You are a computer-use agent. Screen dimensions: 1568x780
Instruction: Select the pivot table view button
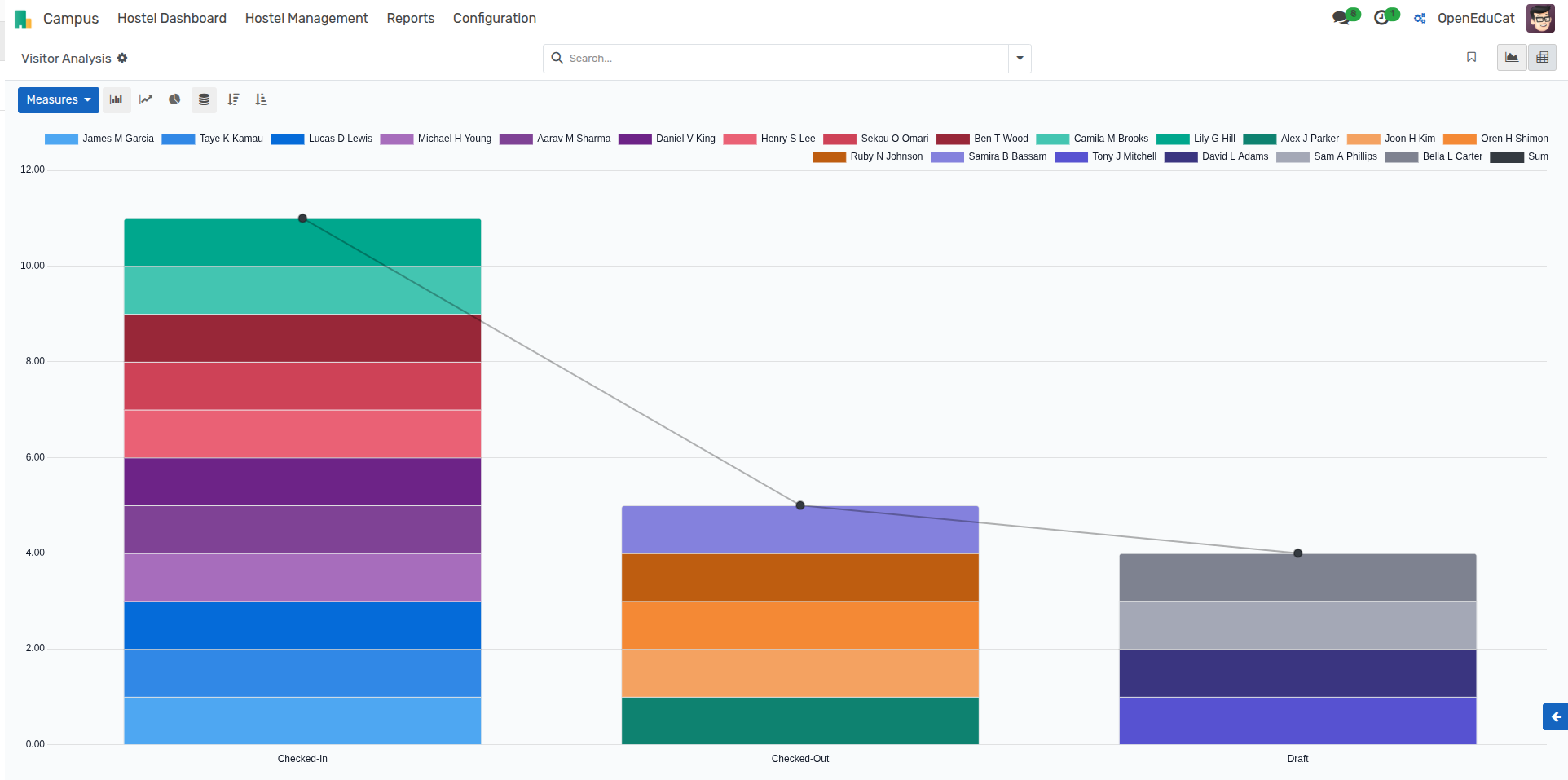pos(1542,57)
